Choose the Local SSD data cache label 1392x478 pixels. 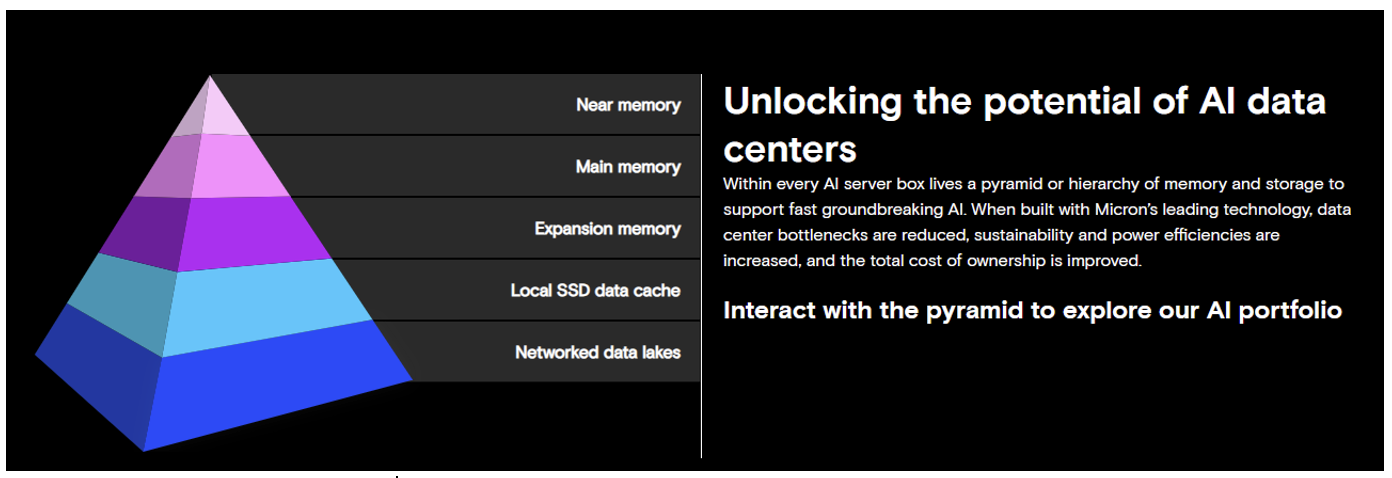(595, 291)
